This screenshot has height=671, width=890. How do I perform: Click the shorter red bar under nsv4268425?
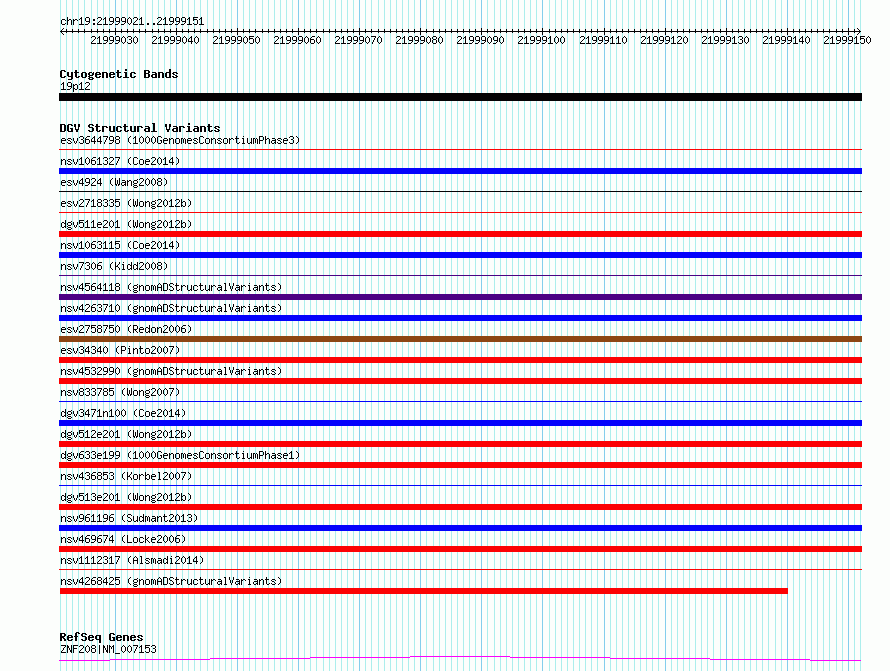[x=423, y=591]
